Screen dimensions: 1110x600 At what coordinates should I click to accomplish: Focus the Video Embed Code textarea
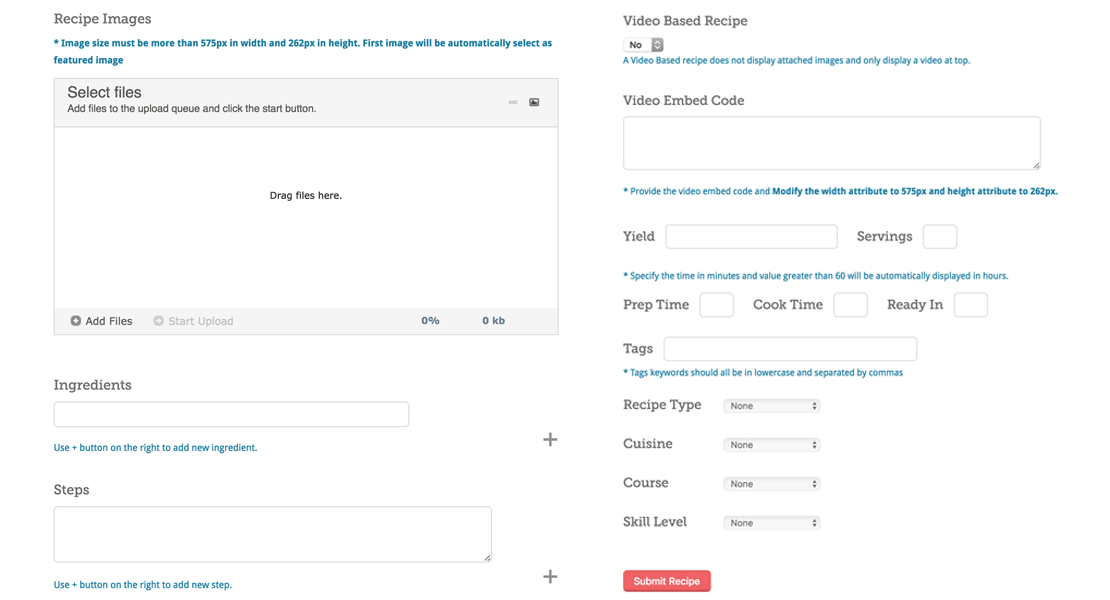point(832,143)
